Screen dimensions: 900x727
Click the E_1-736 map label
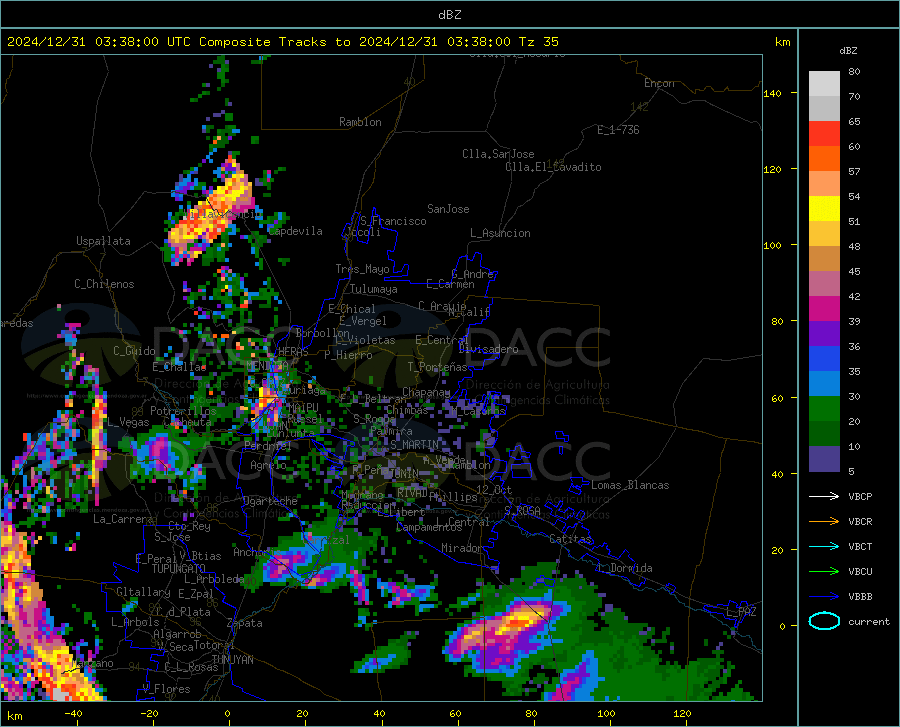click(x=618, y=130)
